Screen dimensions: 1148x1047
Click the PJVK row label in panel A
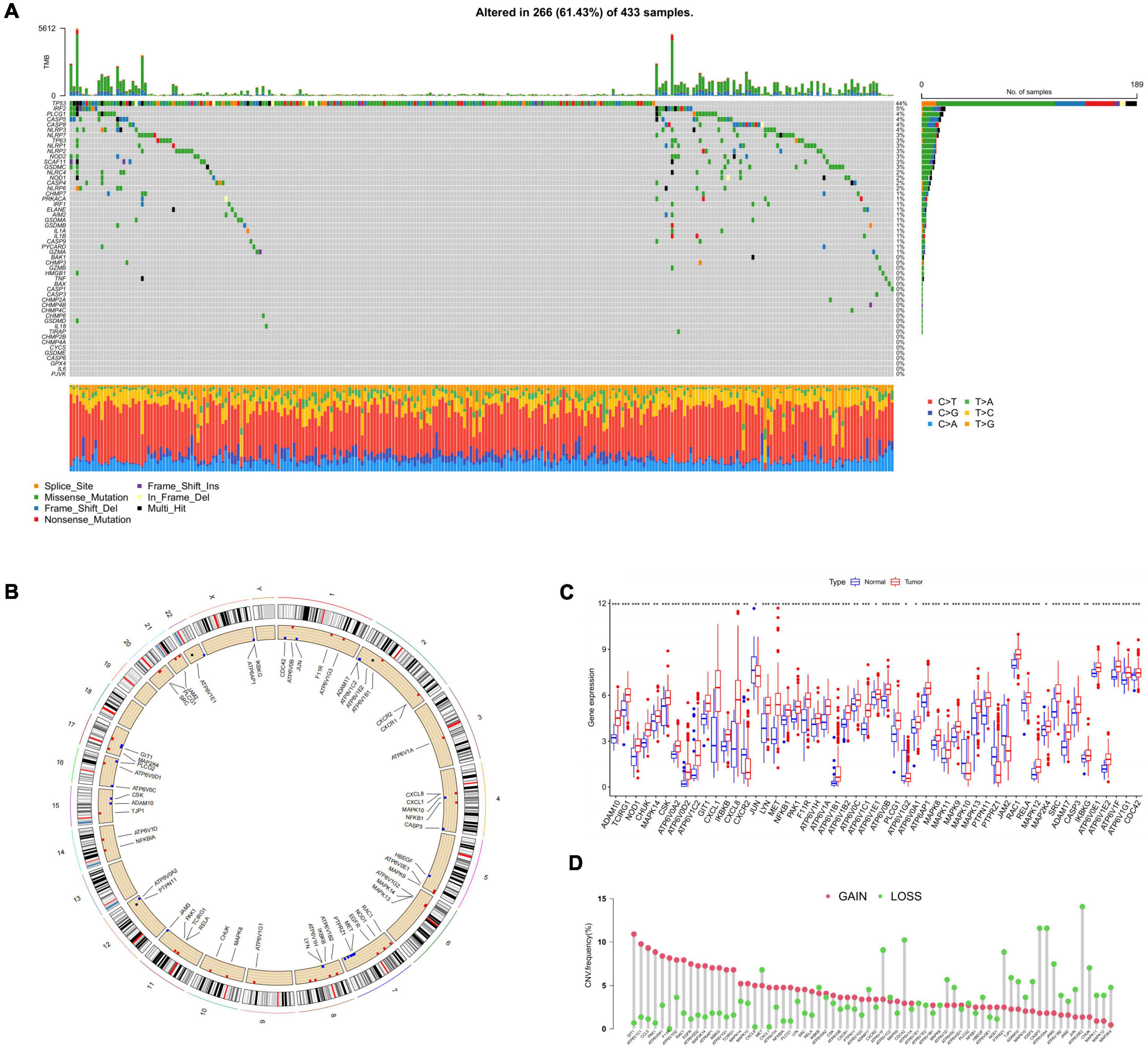(x=59, y=374)
